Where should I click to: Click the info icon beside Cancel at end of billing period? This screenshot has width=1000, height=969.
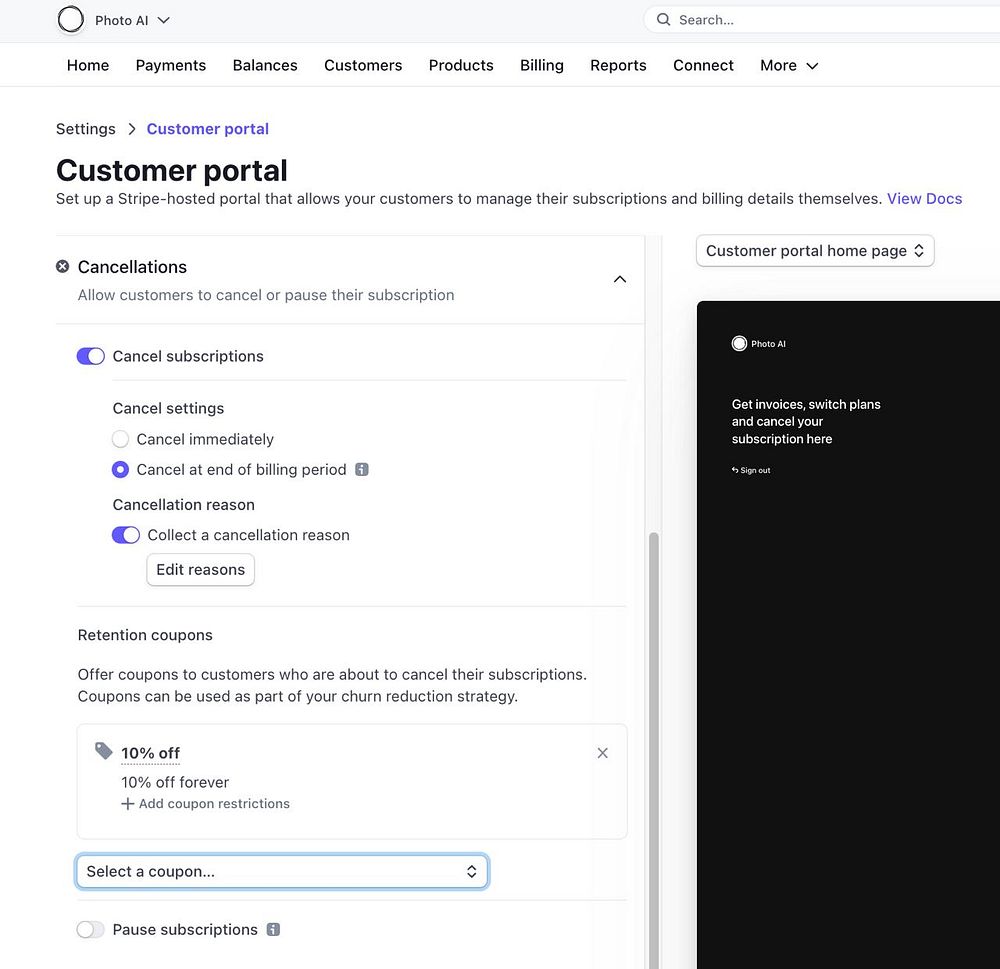(362, 469)
